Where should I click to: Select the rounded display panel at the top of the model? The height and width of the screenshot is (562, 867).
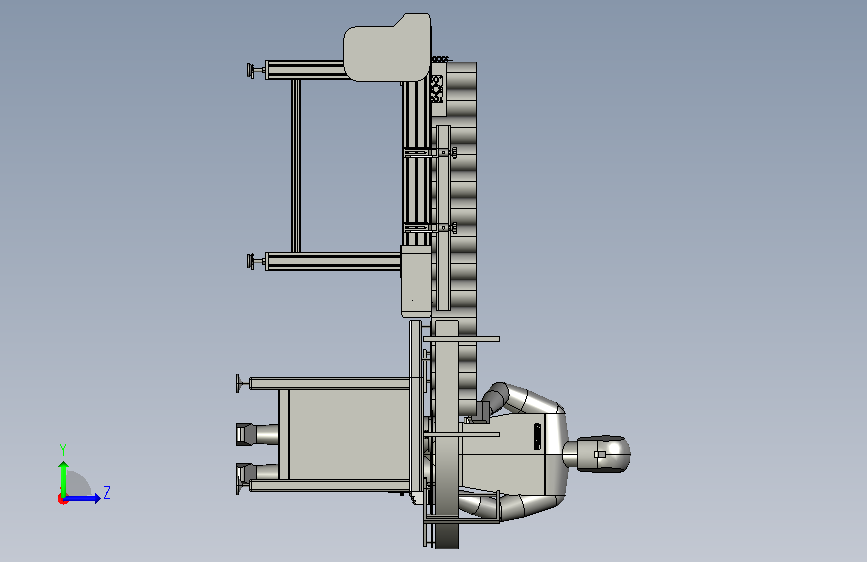[387, 47]
